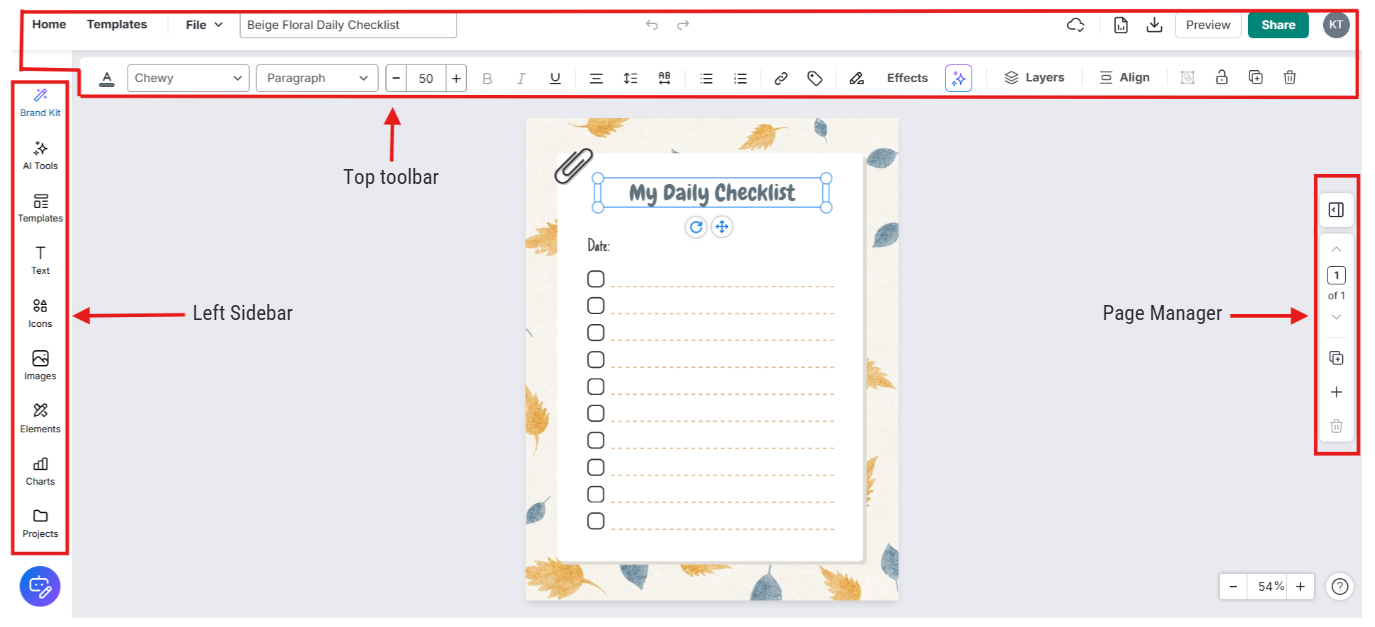Open the Charts sidebar panel
The width and height of the screenshot is (1375, 627).
tap(40, 470)
